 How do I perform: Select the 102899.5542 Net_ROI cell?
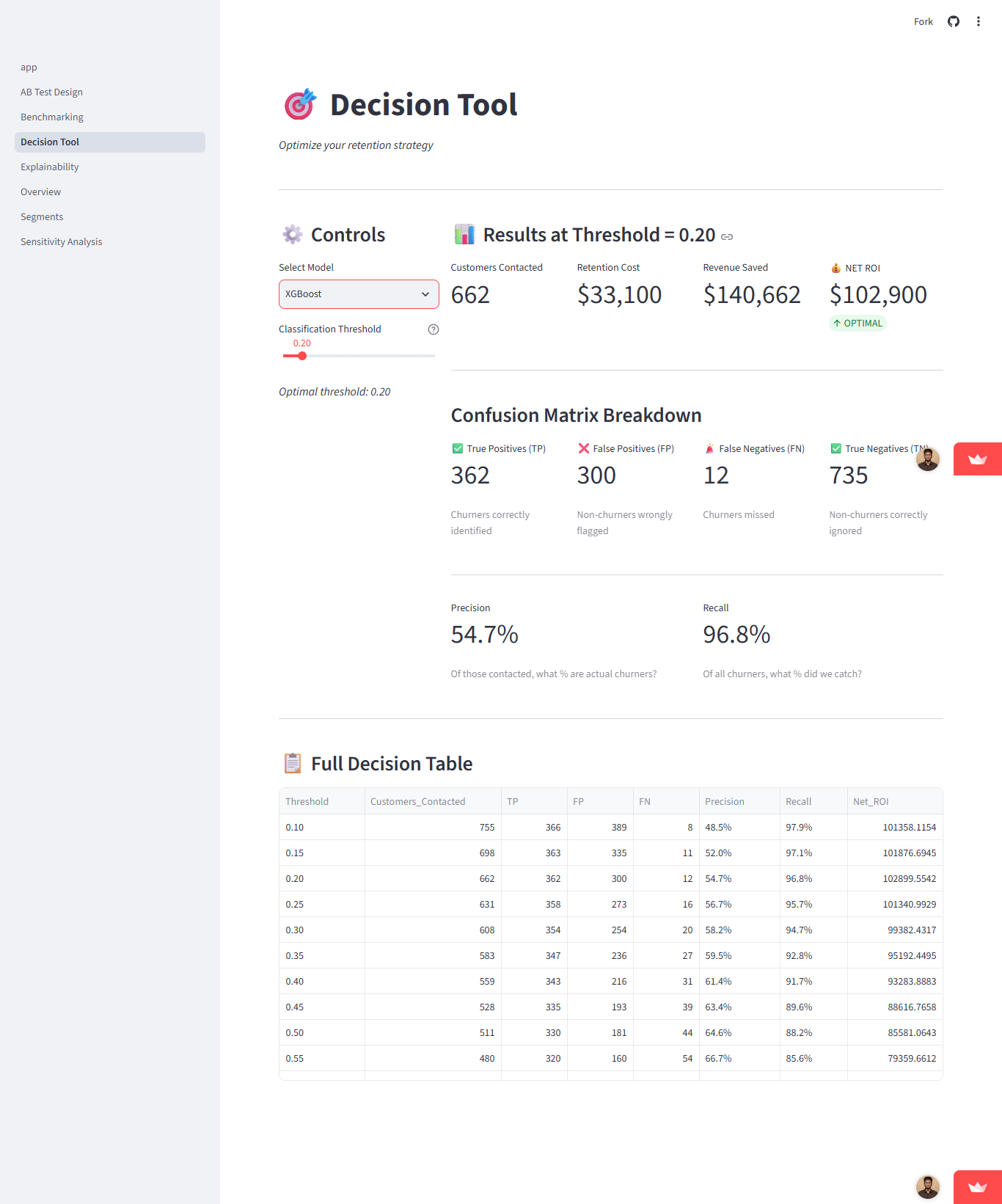tap(895, 878)
